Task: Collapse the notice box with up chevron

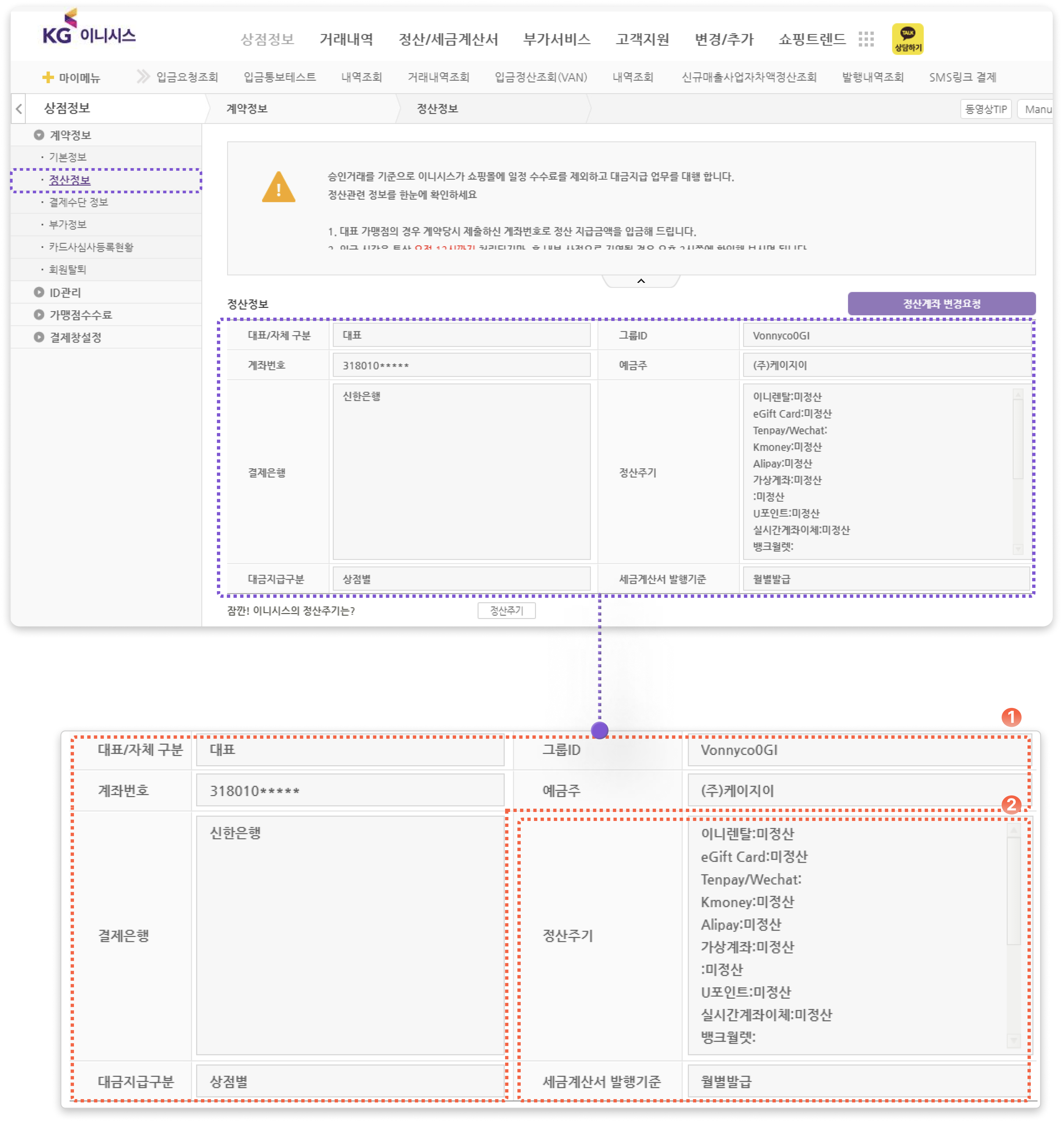Action: 641,281
